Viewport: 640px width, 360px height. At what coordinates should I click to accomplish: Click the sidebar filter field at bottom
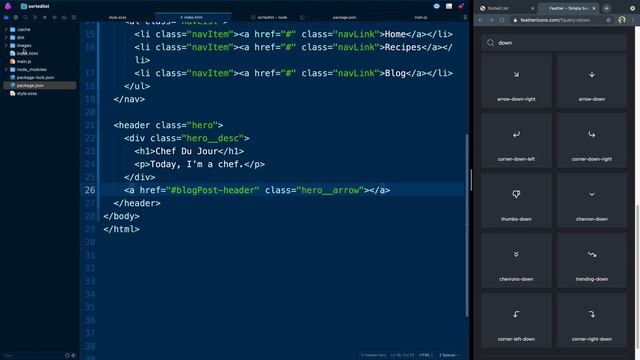33,355
